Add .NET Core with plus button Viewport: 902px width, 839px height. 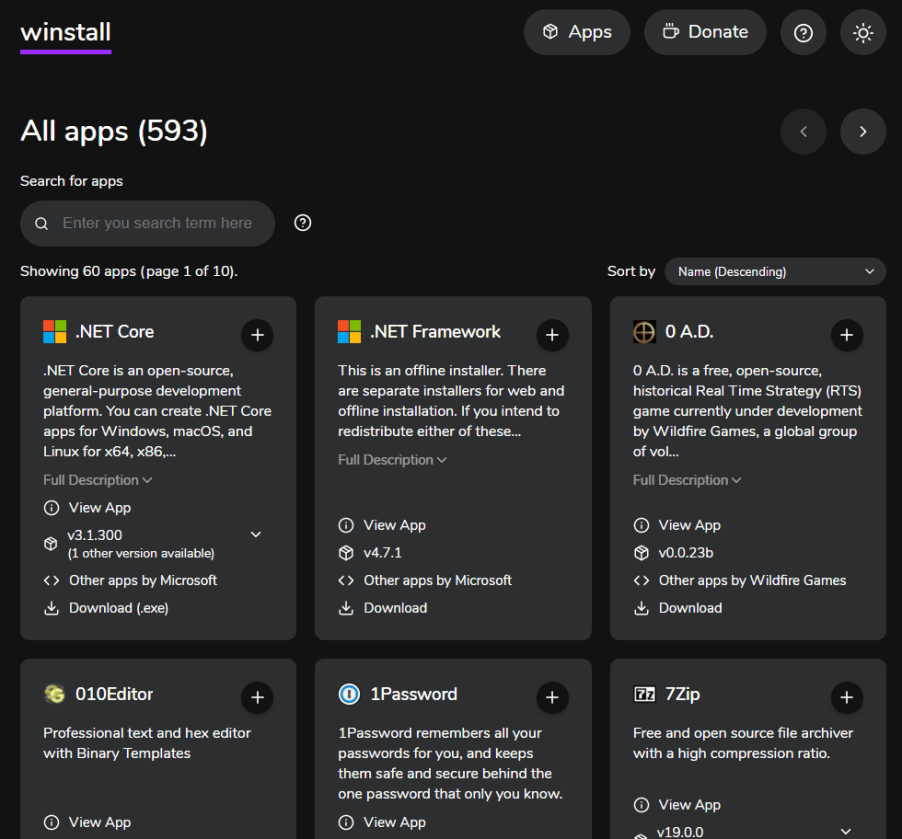pyautogui.click(x=257, y=335)
